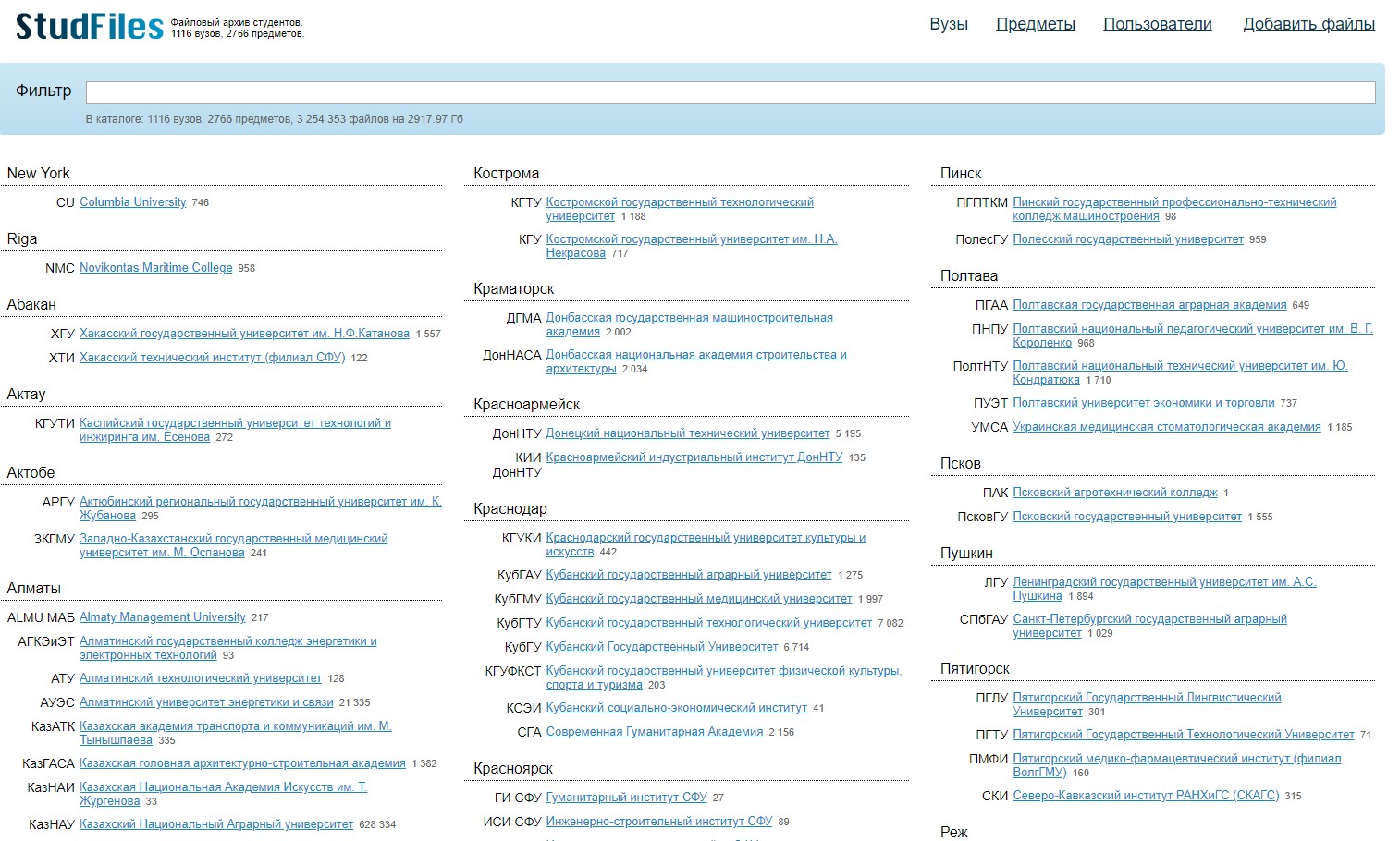Open Гуманитарный институт СФУ link

tap(627, 798)
